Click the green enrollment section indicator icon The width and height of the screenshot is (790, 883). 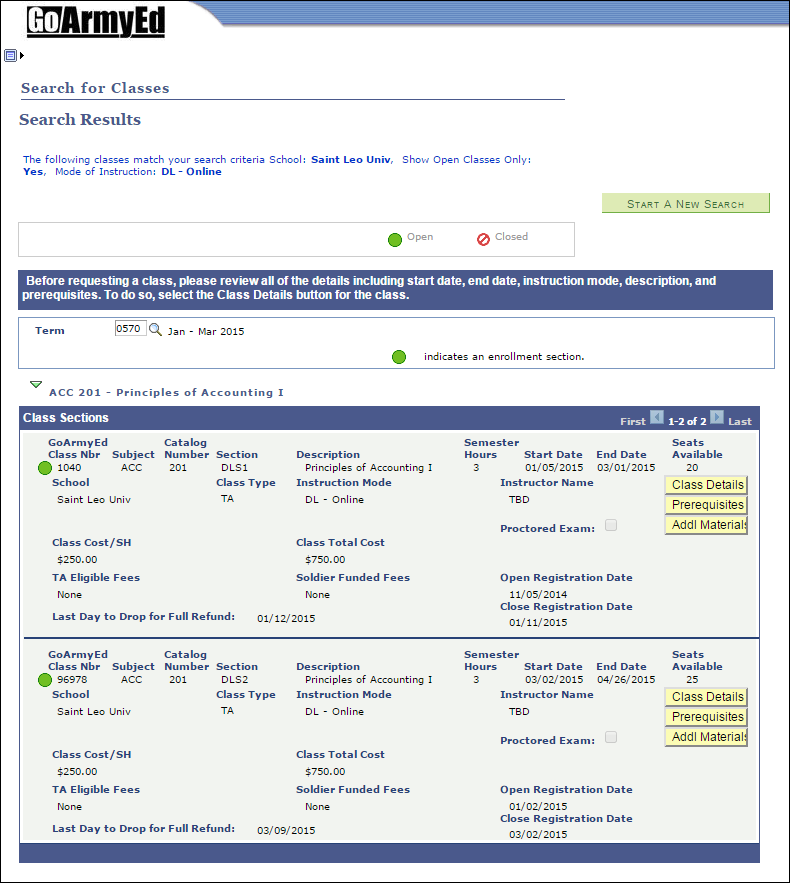pyautogui.click(x=399, y=357)
